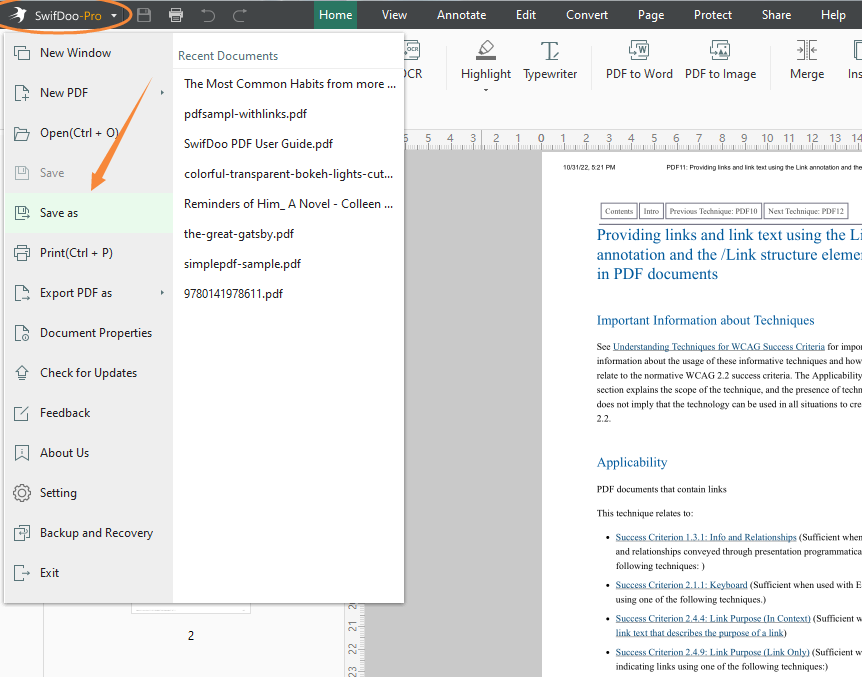Click the Export PDF as icon

click(x=21, y=293)
